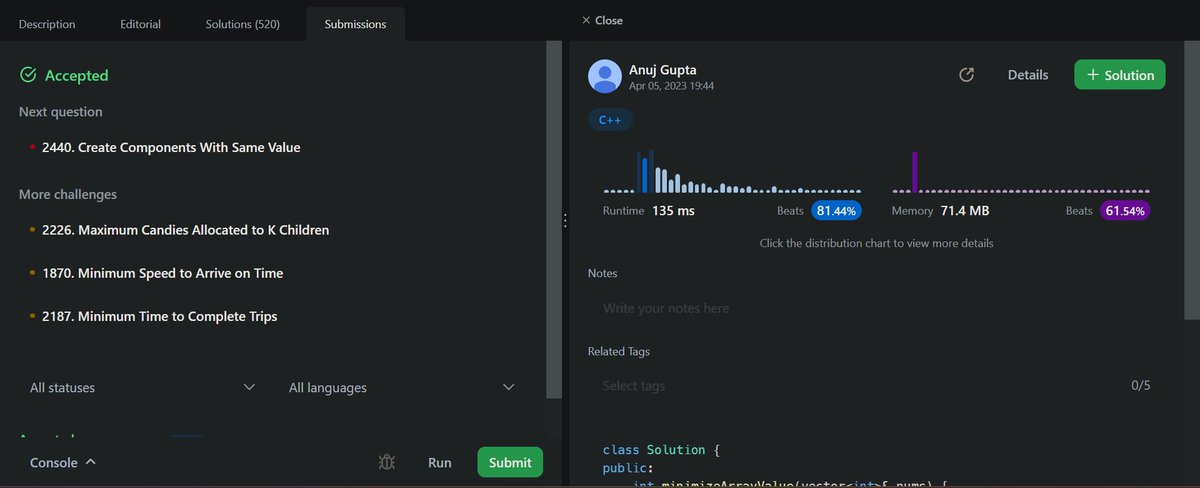Viewport: 1200px width, 488px height.
Task: Click the panel divider drag handle
Action: click(x=565, y=220)
